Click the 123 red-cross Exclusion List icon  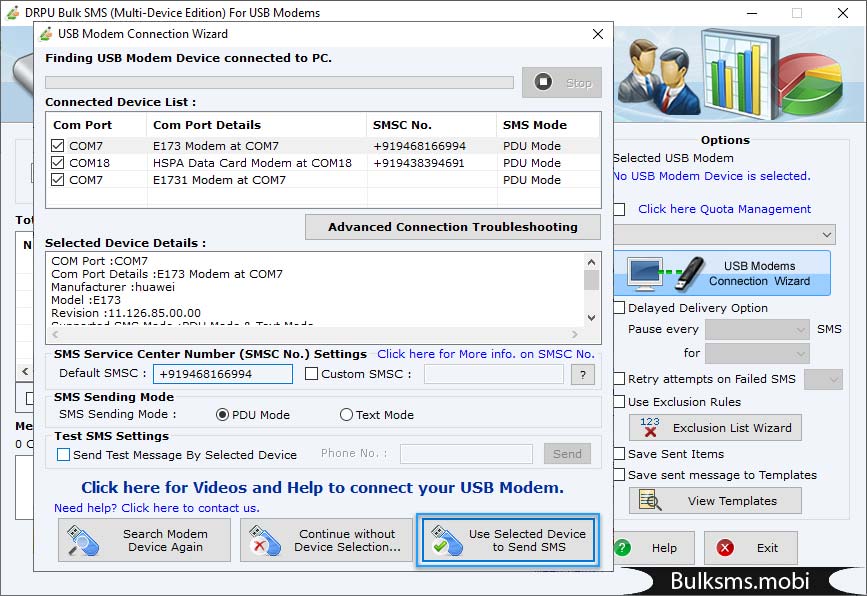pos(650,427)
